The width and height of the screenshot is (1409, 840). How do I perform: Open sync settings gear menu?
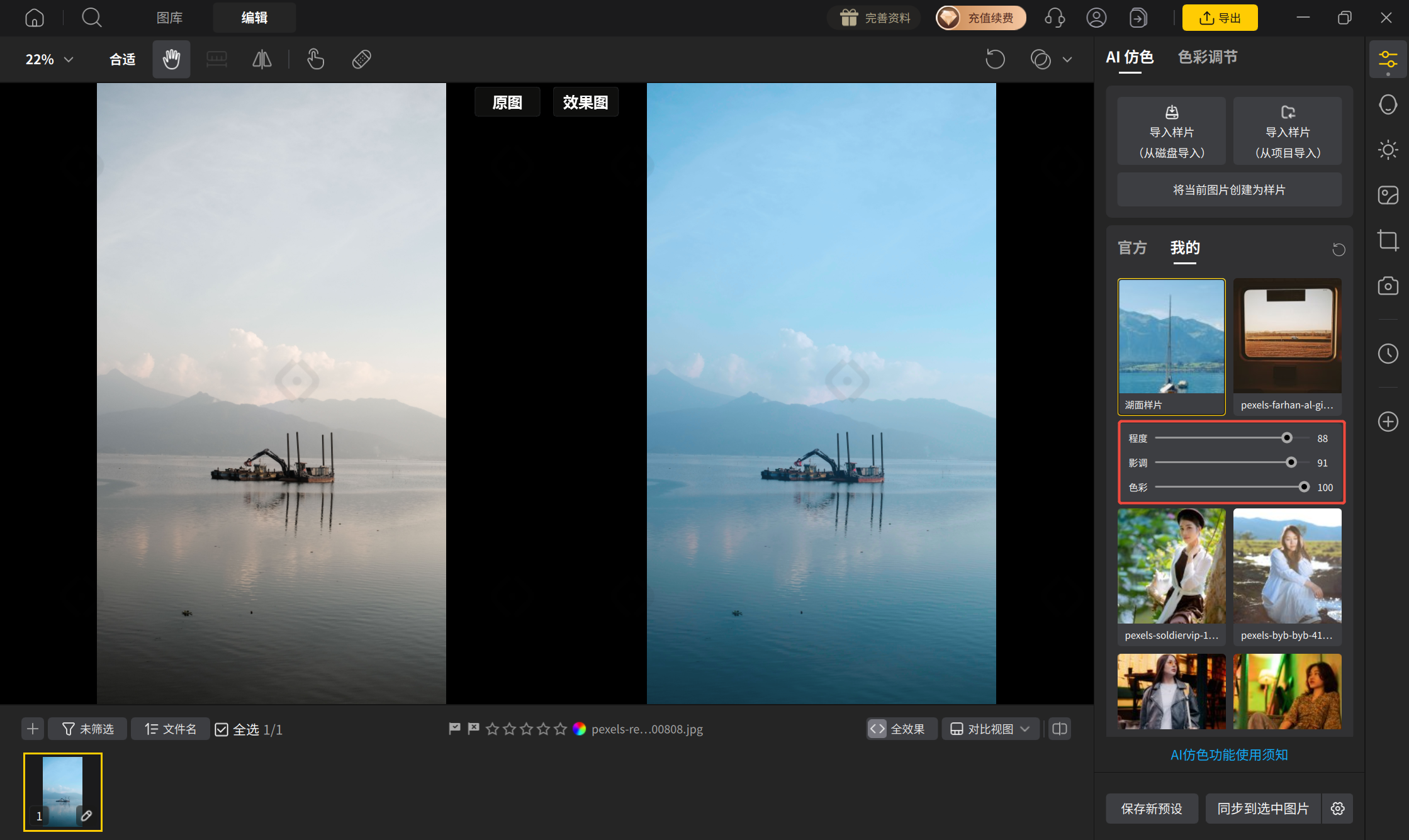[1338, 809]
